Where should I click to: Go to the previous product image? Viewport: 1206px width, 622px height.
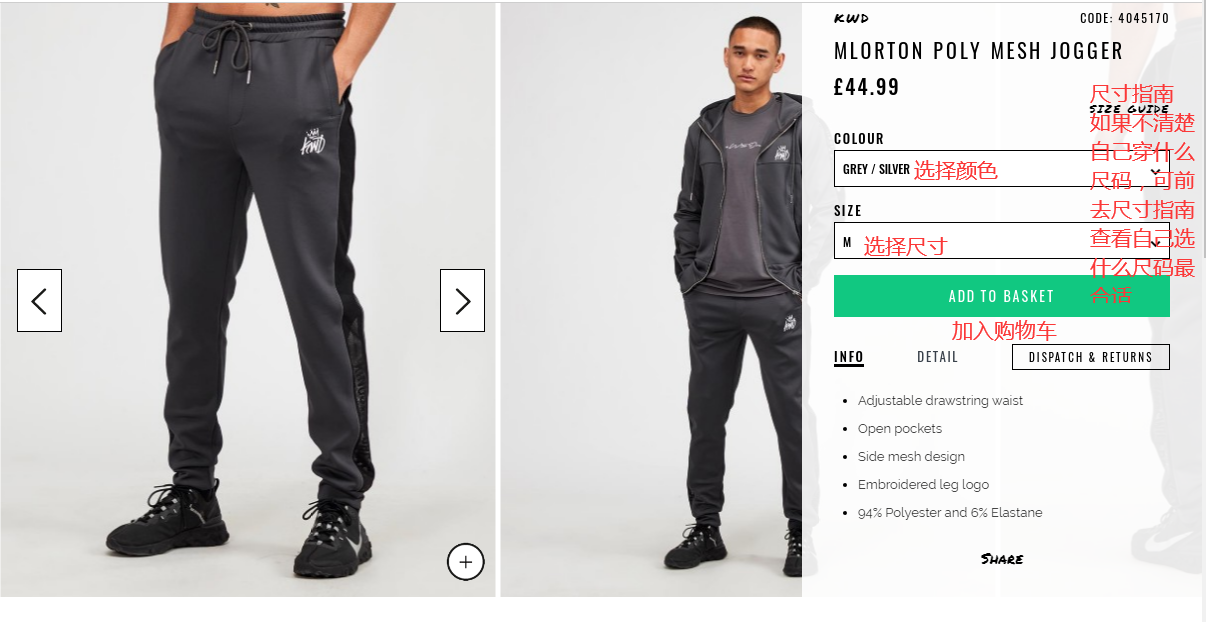coord(39,300)
